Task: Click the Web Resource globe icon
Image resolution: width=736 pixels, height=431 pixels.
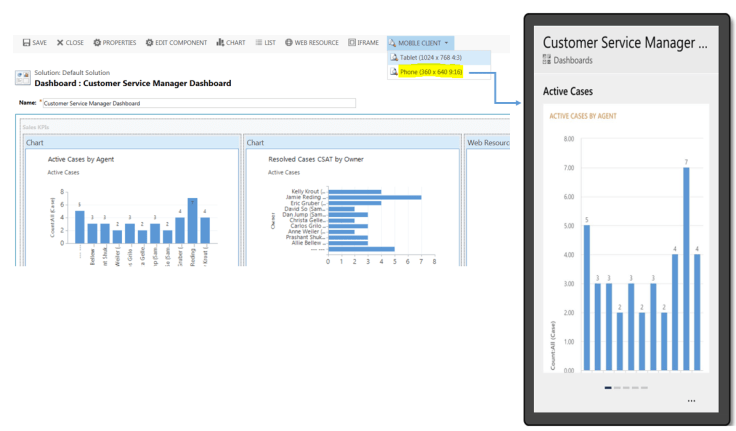Action: pos(289,43)
